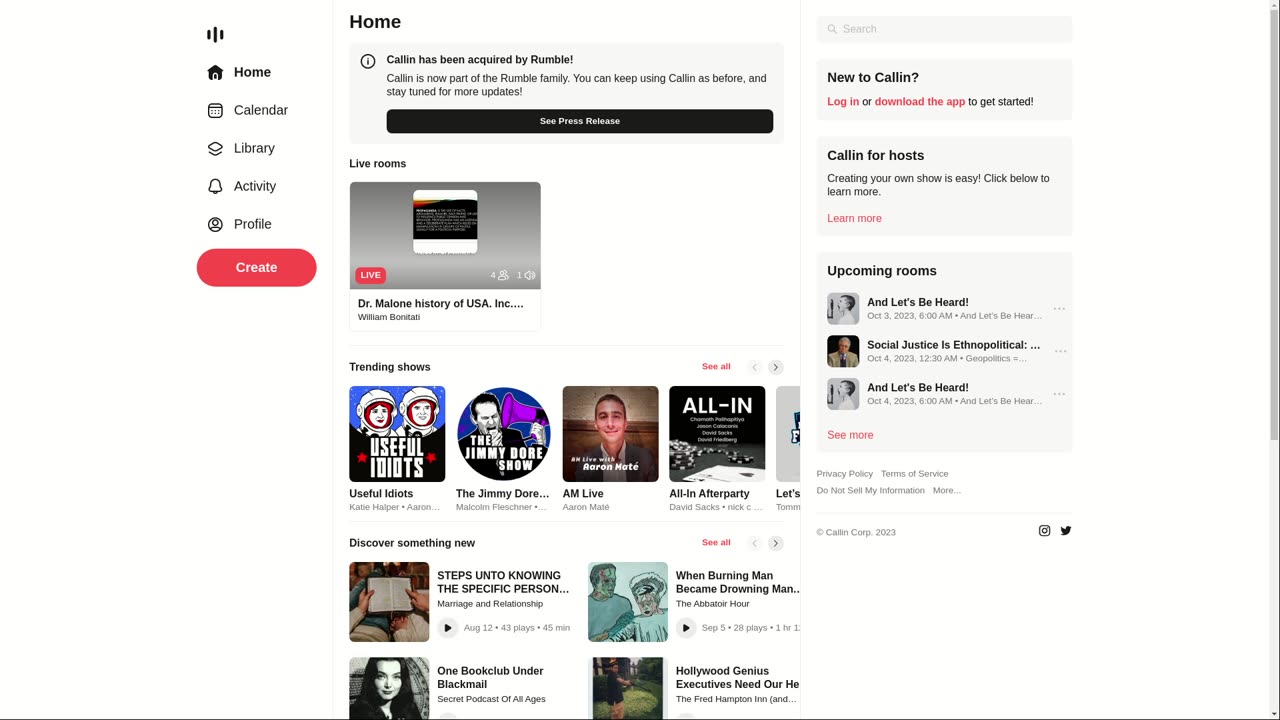This screenshot has width=1280, height=720.
Task: Open options for Oct 4 And Let's Be Heard
Action: pos(1059,394)
